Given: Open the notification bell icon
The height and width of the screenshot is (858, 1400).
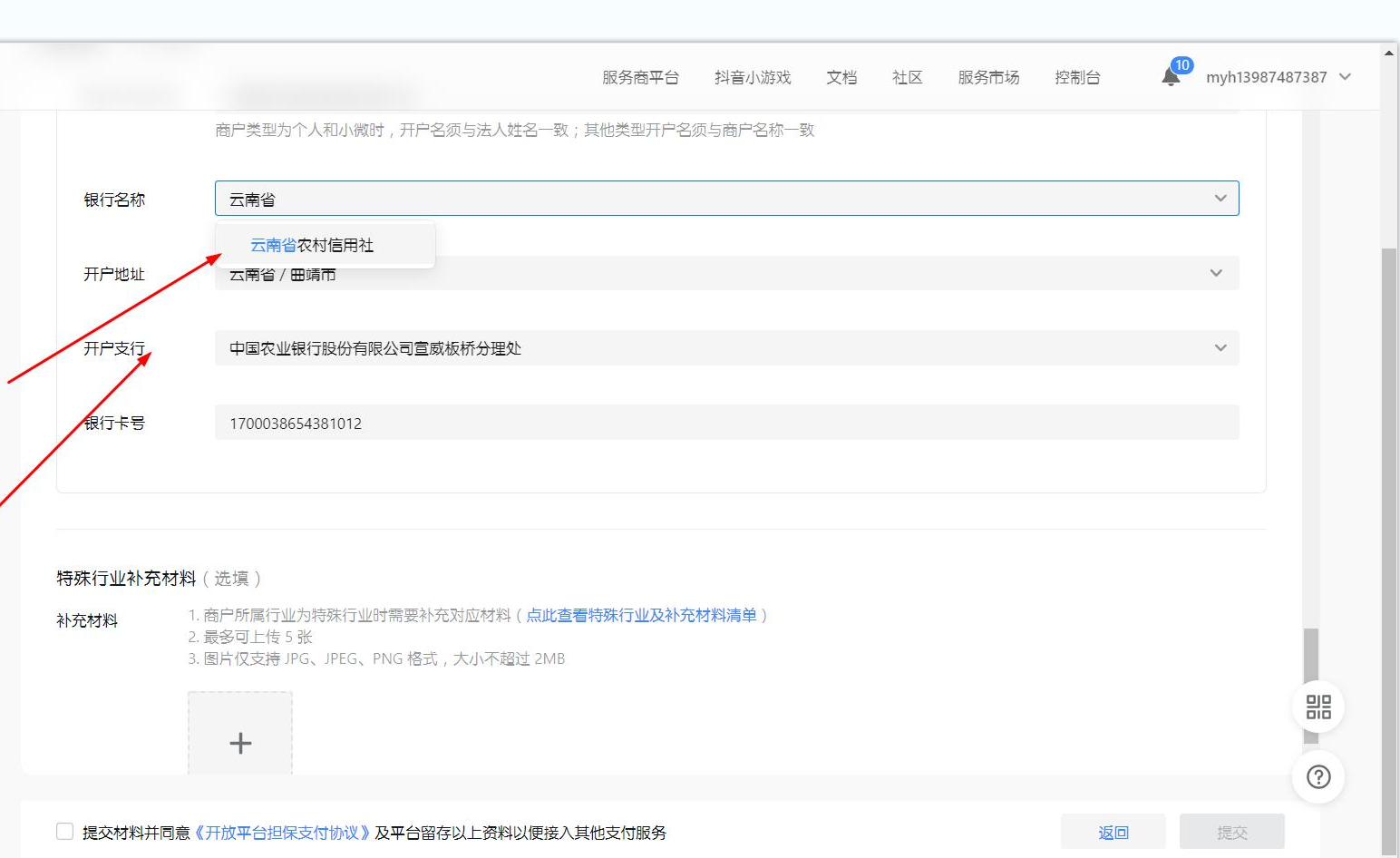Looking at the screenshot, I should click(1171, 77).
